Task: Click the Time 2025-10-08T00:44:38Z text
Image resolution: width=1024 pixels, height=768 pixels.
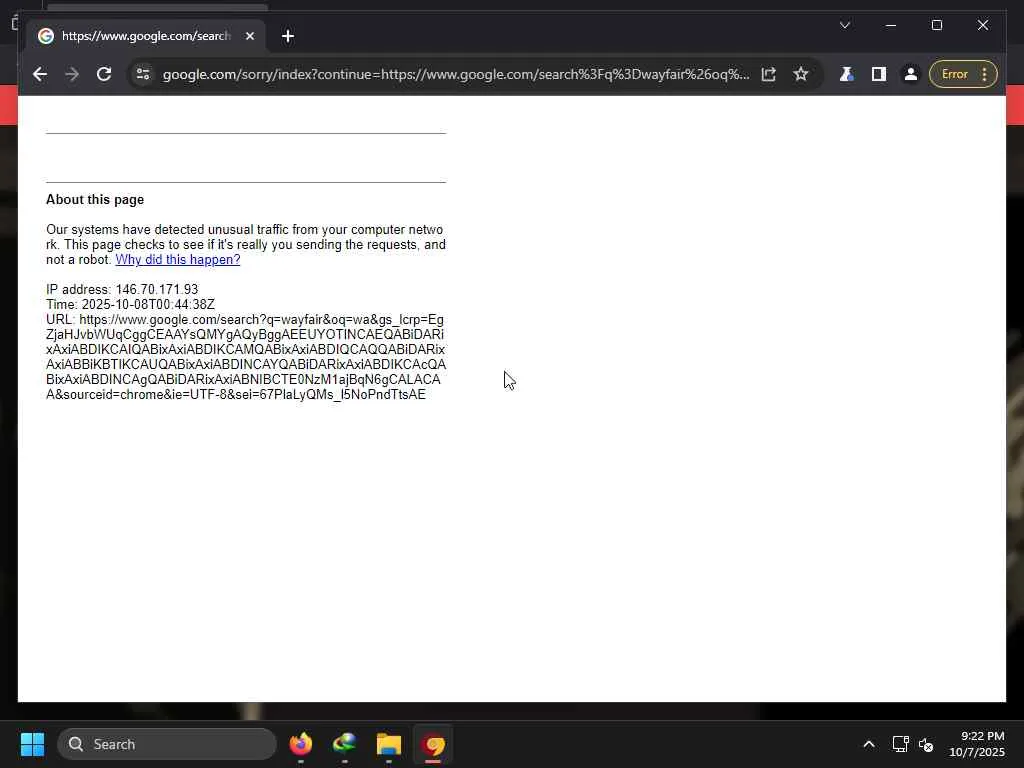Action: [x=131, y=304]
